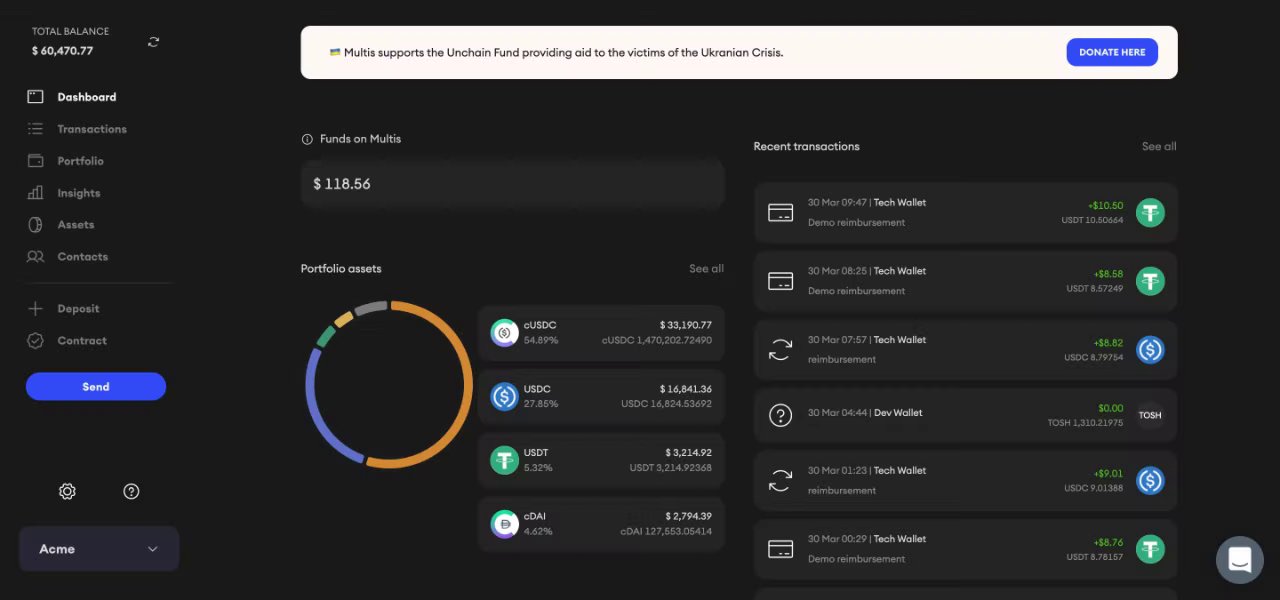This screenshot has width=1280, height=600.
Task: Open the Transactions menu item
Action: (x=92, y=129)
